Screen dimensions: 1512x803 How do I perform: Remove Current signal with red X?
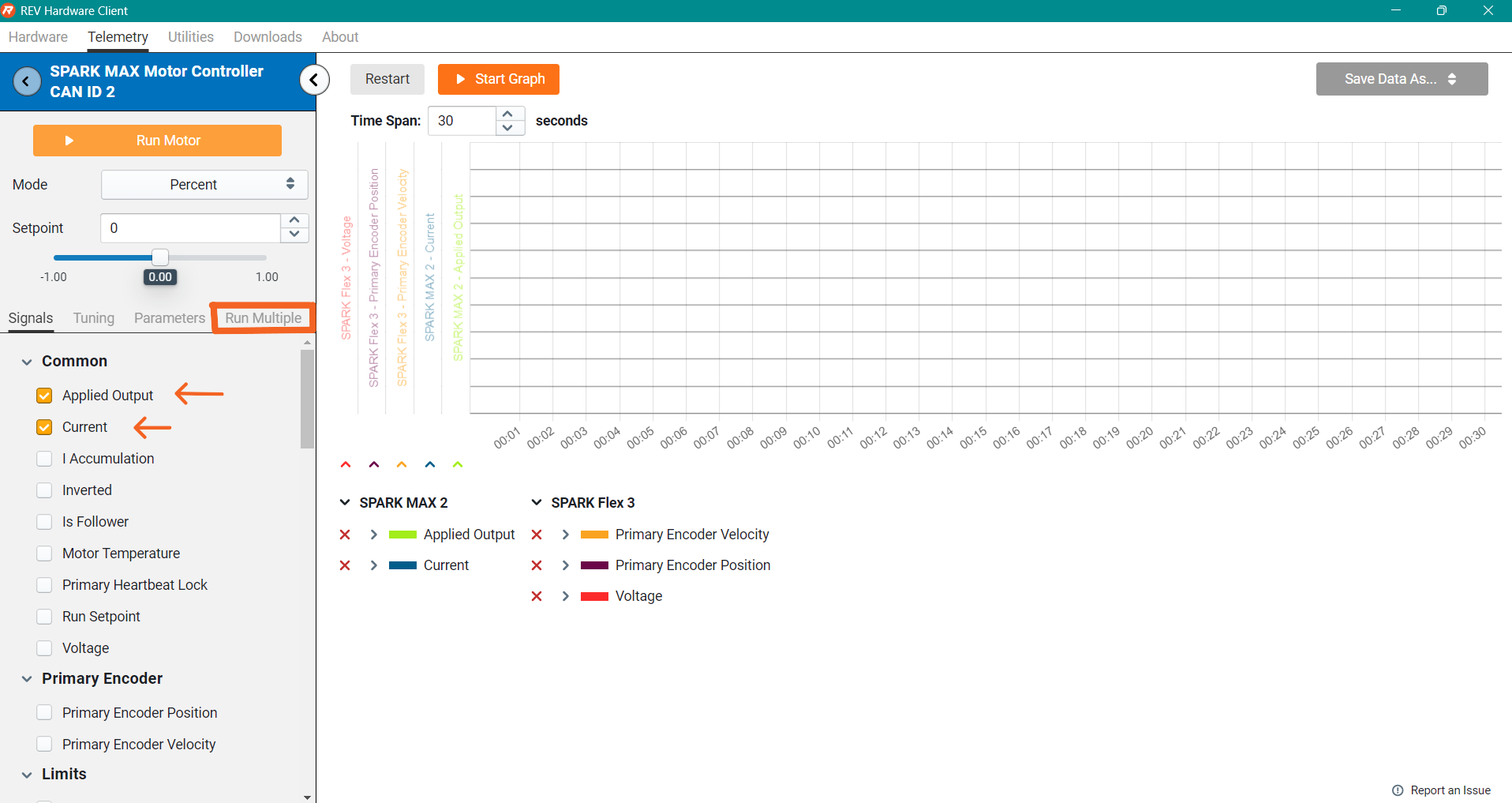[x=345, y=565]
